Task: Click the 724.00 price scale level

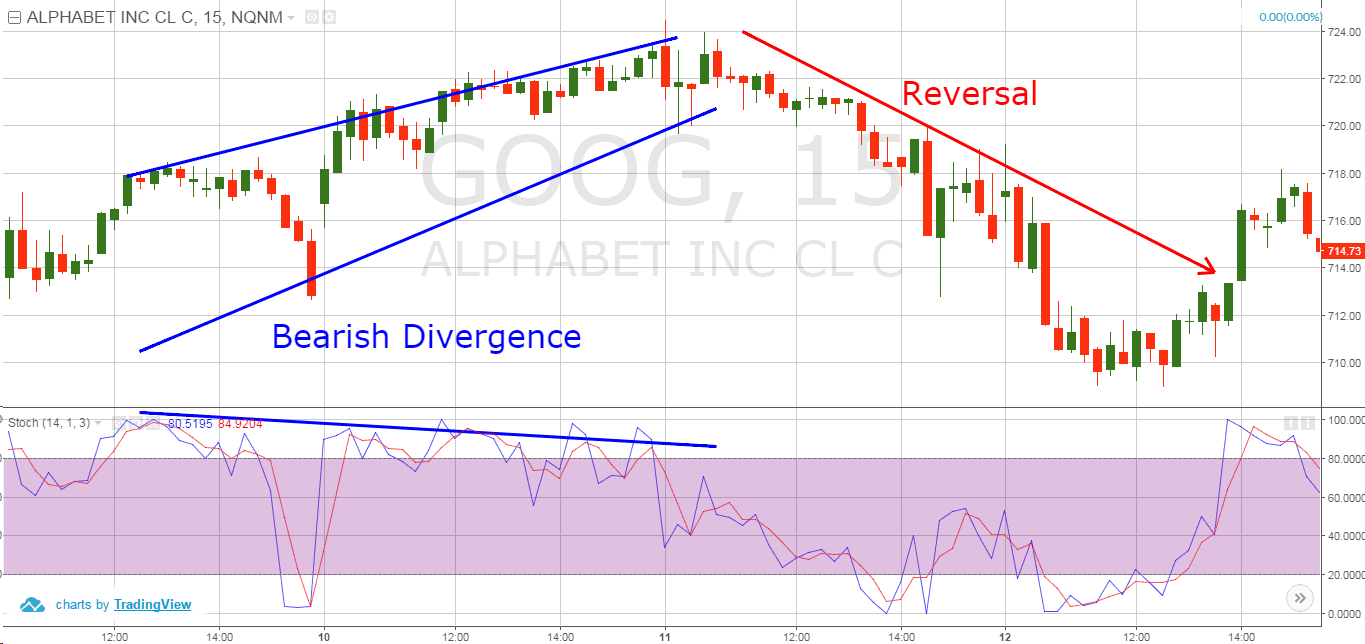Action: click(x=1345, y=31)
